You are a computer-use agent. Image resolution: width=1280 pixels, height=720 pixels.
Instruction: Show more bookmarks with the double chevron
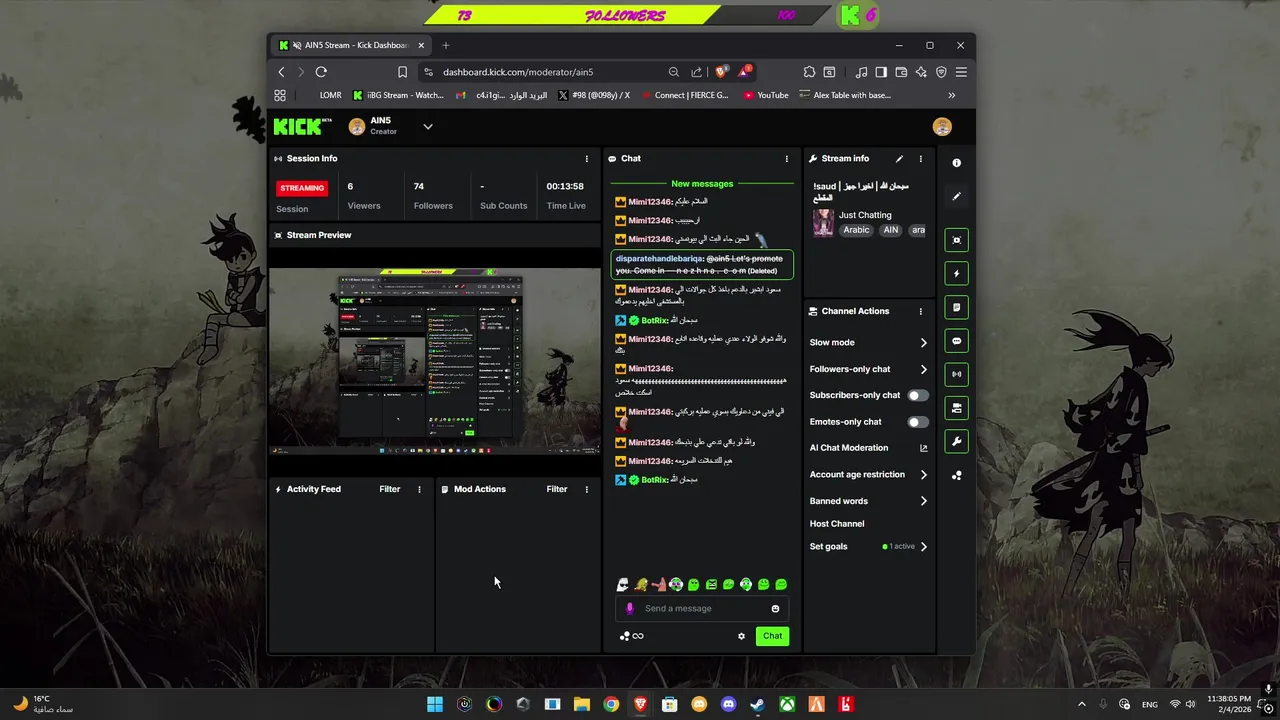pyautogui.click(x=951, y=95)
